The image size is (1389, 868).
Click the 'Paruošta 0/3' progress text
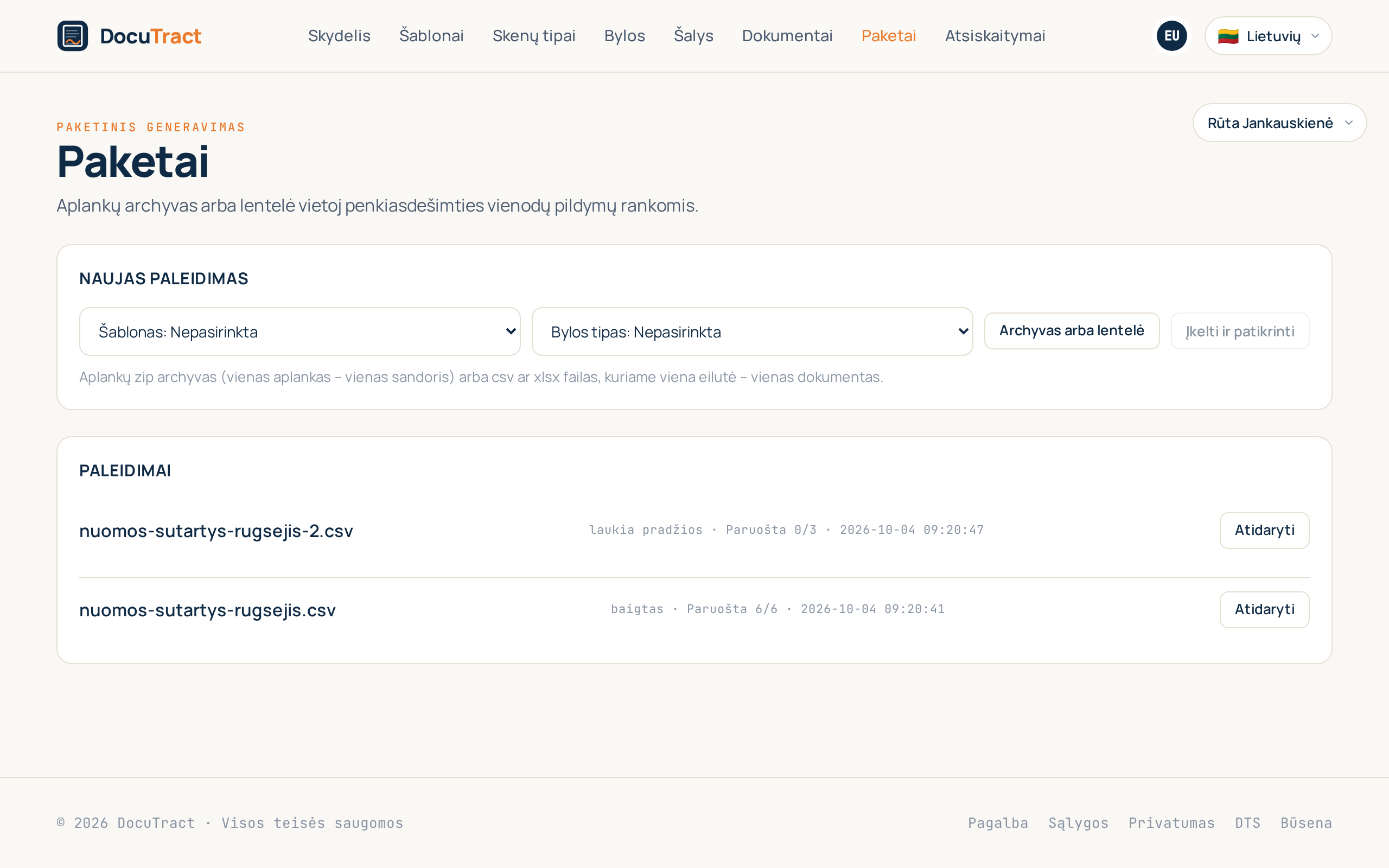(771, 530)
